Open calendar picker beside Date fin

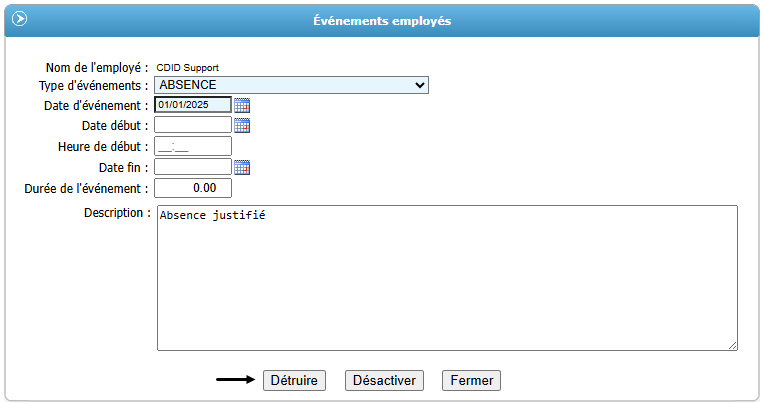click(241, 167)
